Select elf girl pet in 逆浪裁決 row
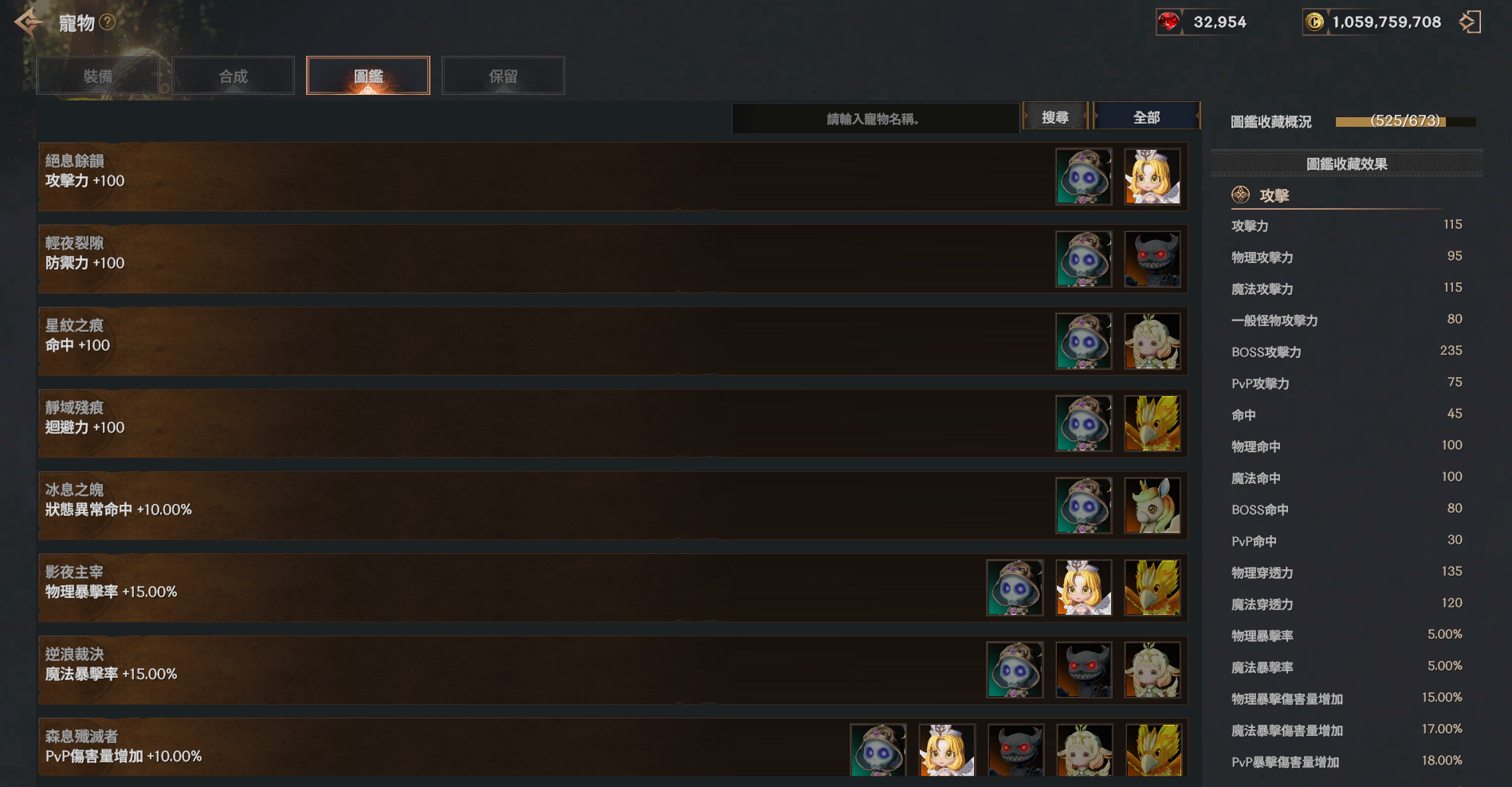The height and width of the screenshot is (787, 1512). tap(1153, 670)
